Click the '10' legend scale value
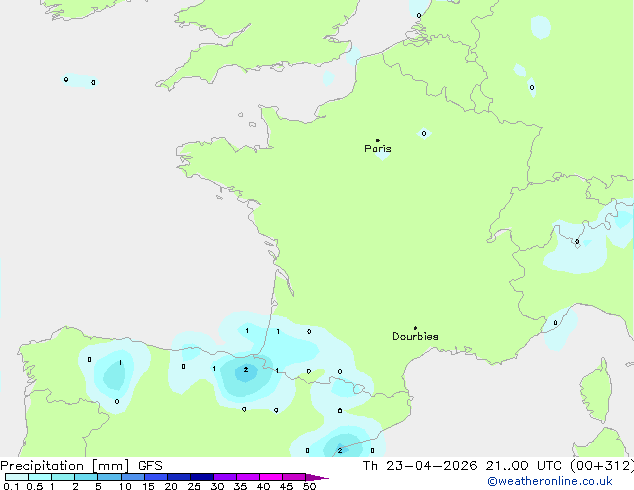Screen dimensions: 634x490 [x=125, y=486]
